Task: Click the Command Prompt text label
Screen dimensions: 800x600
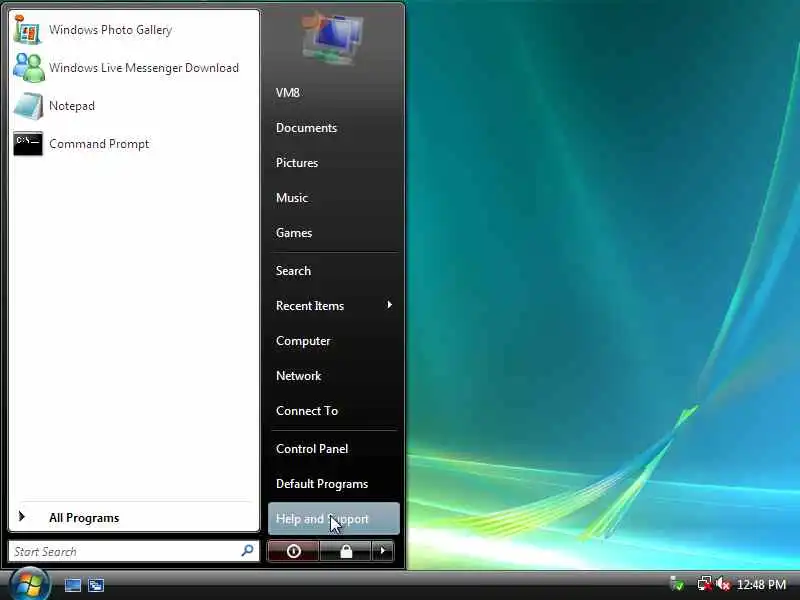Action: tap(99, 144)
